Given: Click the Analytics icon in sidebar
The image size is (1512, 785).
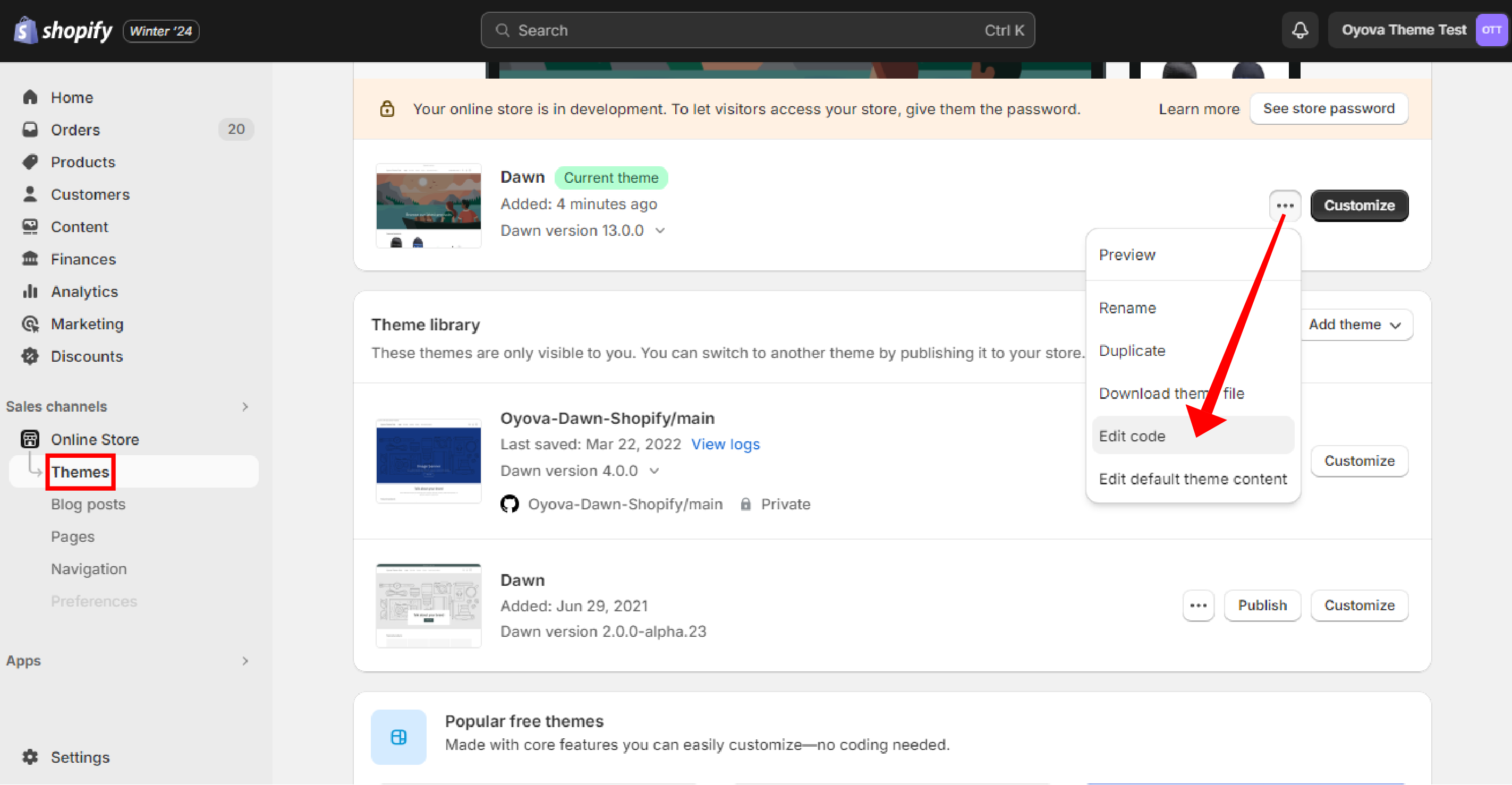Looking at the screenshot, I should pos(30,291).
